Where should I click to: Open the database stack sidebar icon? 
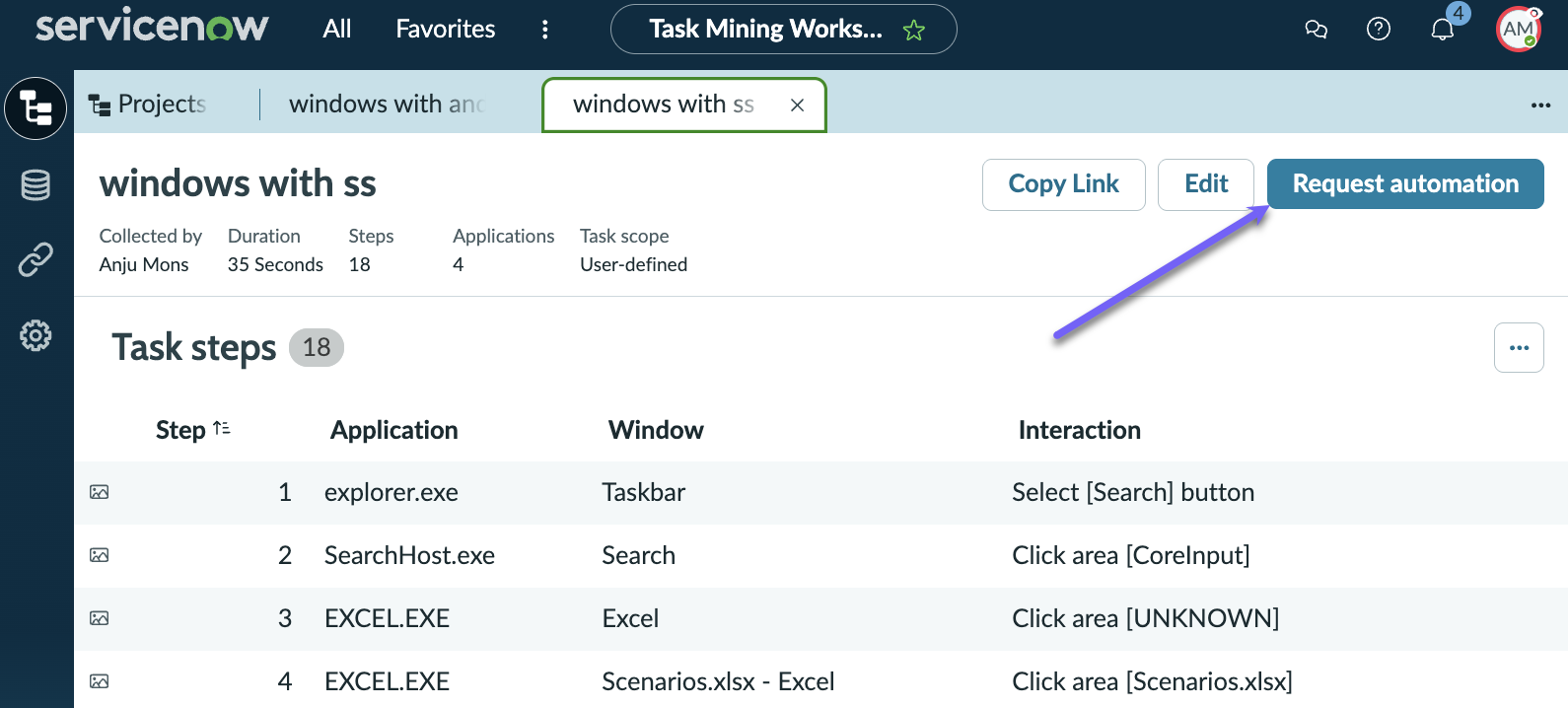36,184
